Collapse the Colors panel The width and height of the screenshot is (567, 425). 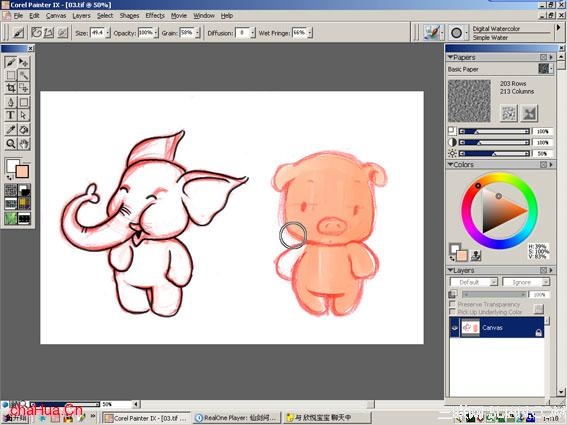pyautogui.click(x=451, y=165)
